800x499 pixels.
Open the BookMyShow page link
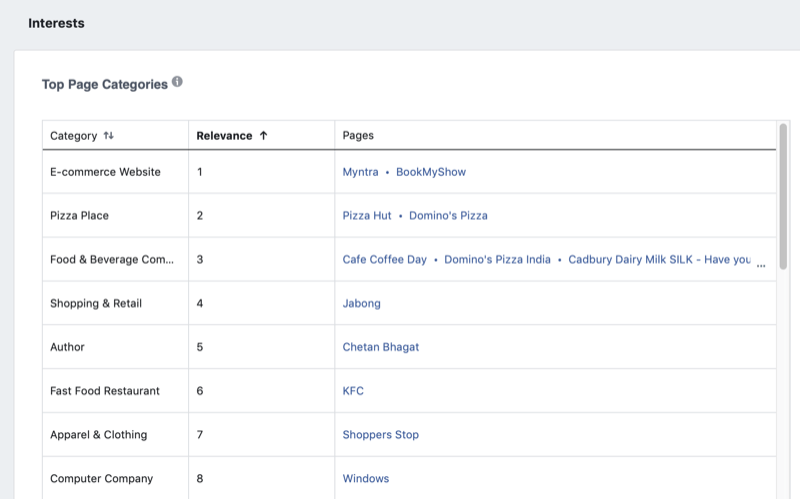[431, 172]
